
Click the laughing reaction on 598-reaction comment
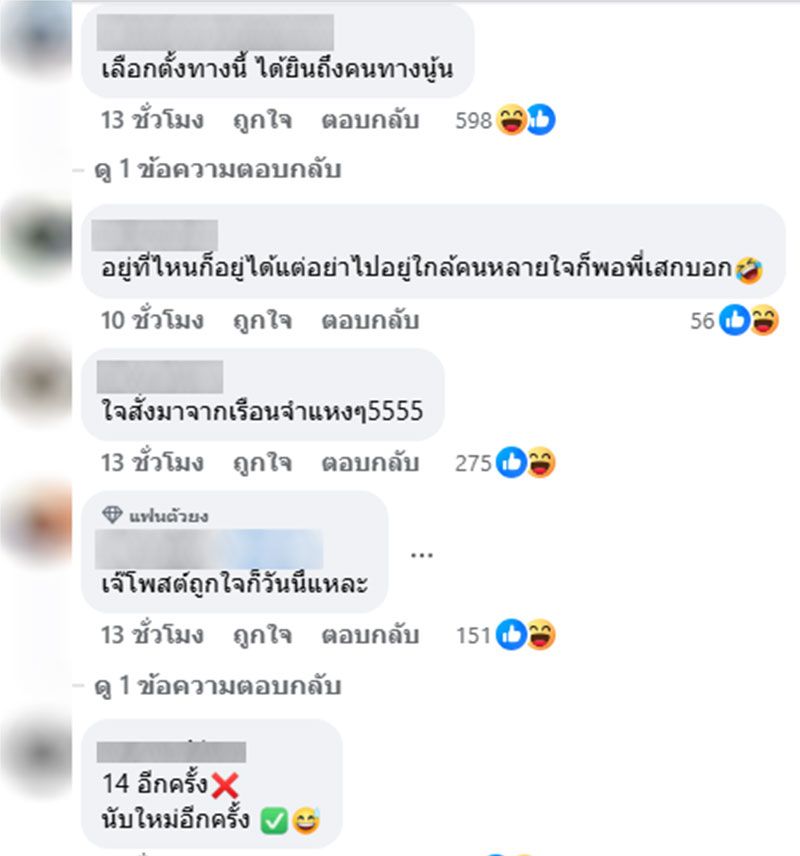(x=511, y=120)
